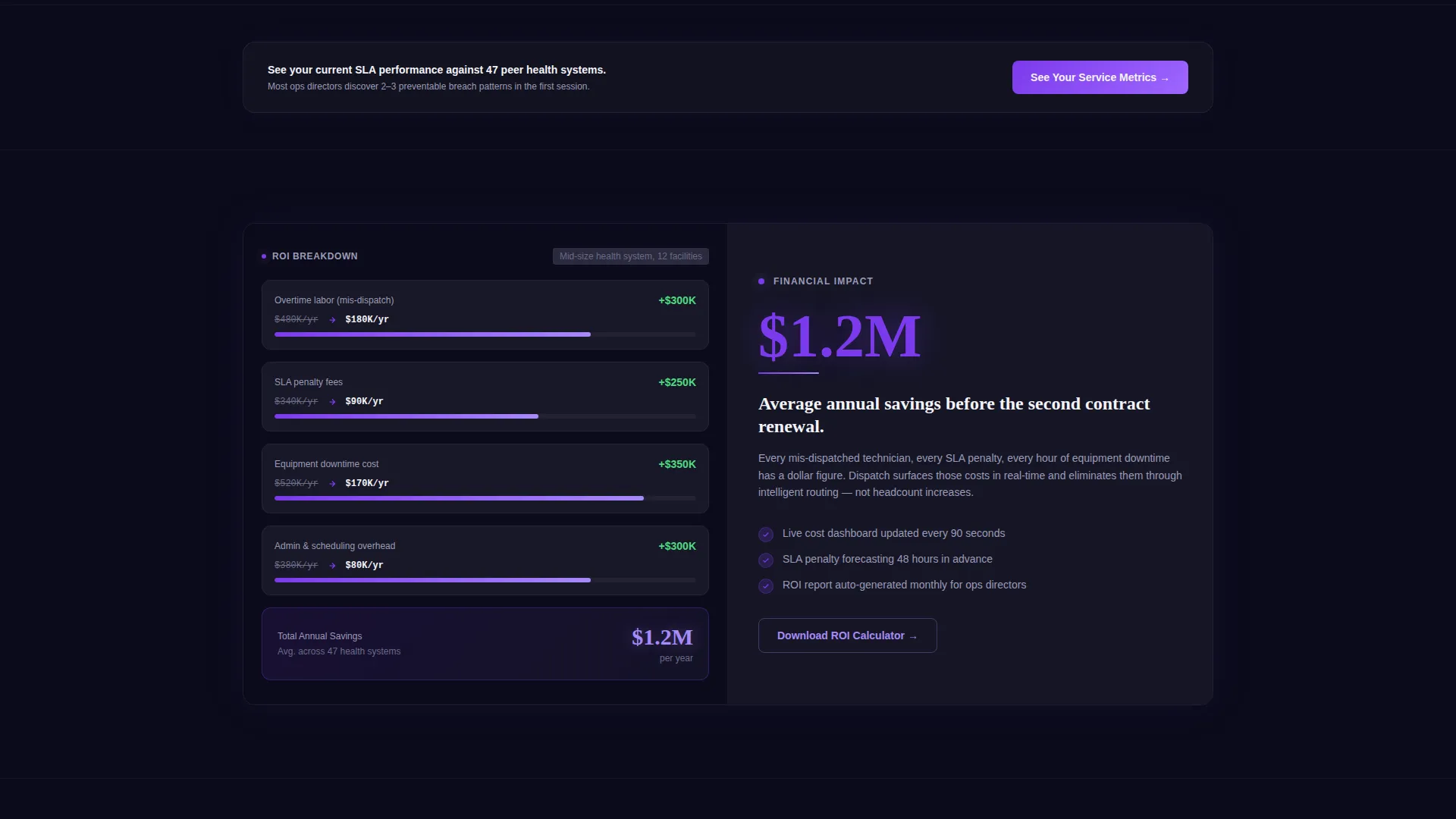Click the struck-through $520K/yr figure
Screen dimensions: 1456x819
click(296, 483)
